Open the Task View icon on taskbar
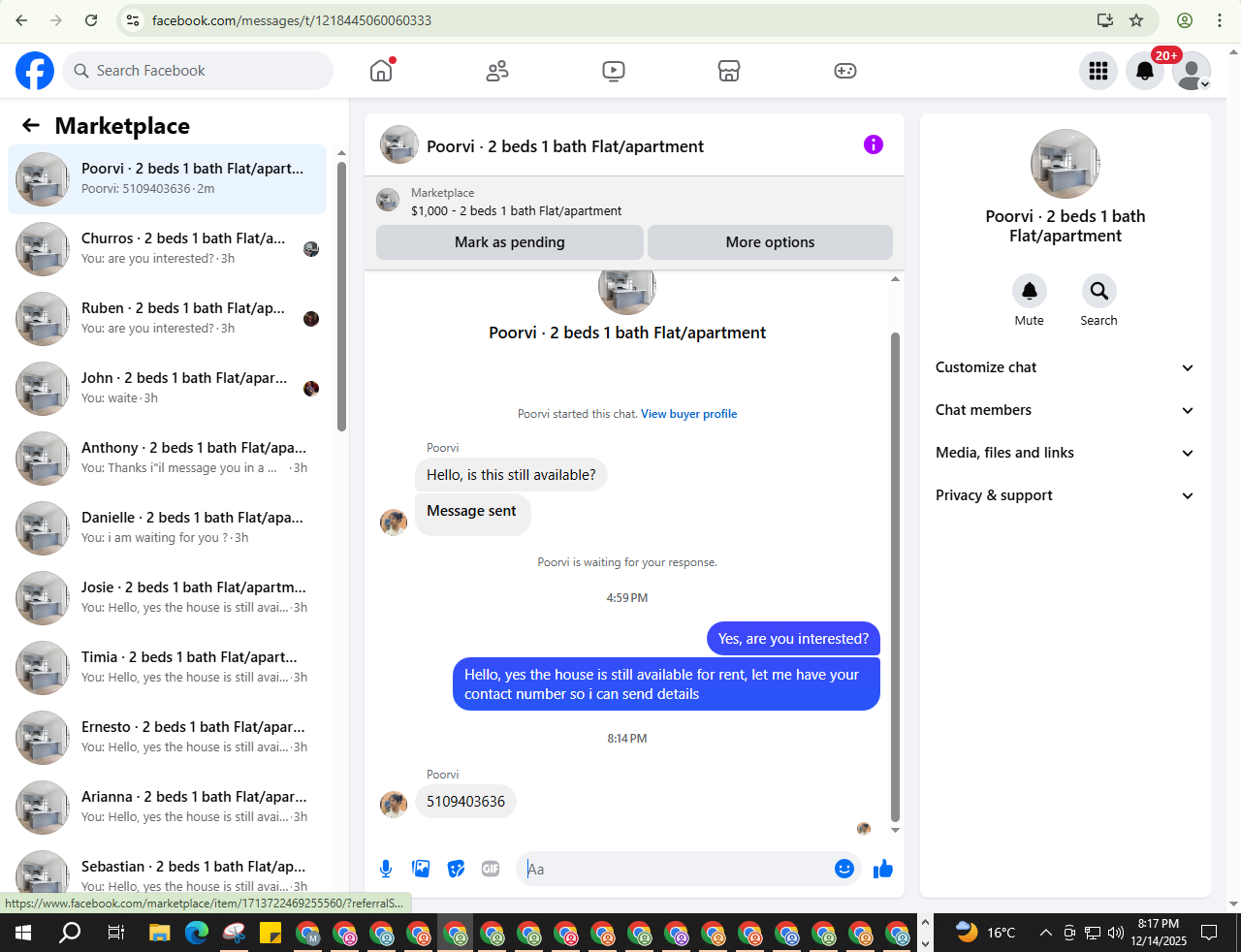This screenshot has height=952, width=1241. 115,933
